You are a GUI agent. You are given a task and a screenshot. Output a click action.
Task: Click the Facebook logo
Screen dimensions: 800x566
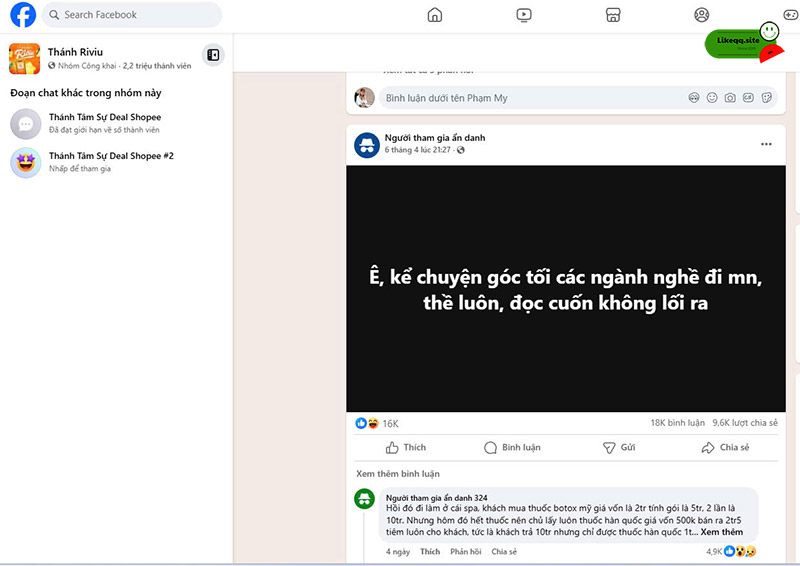click(23, 14)
